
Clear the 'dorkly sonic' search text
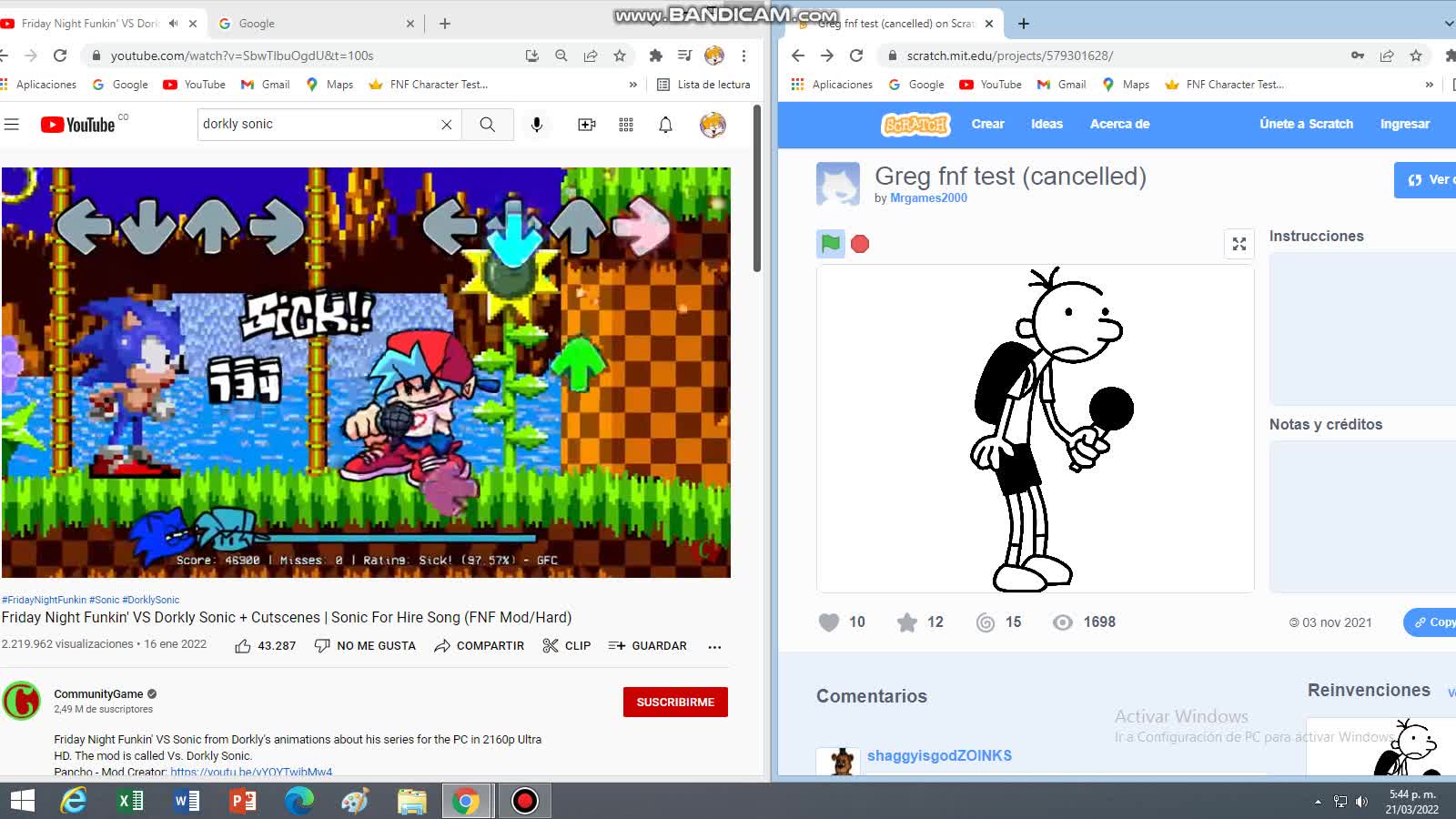coord(447,125)
